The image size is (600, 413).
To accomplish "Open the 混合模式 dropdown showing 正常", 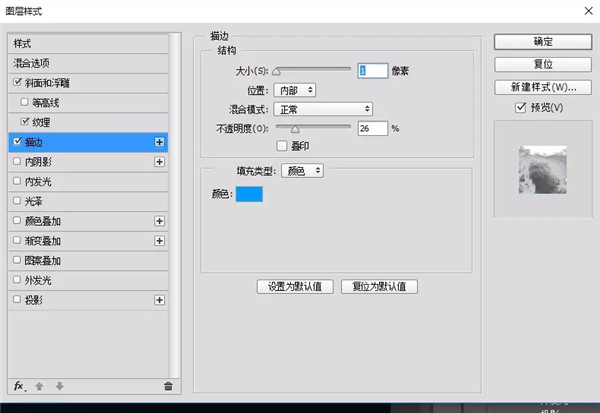I will [x=323, y=109].
